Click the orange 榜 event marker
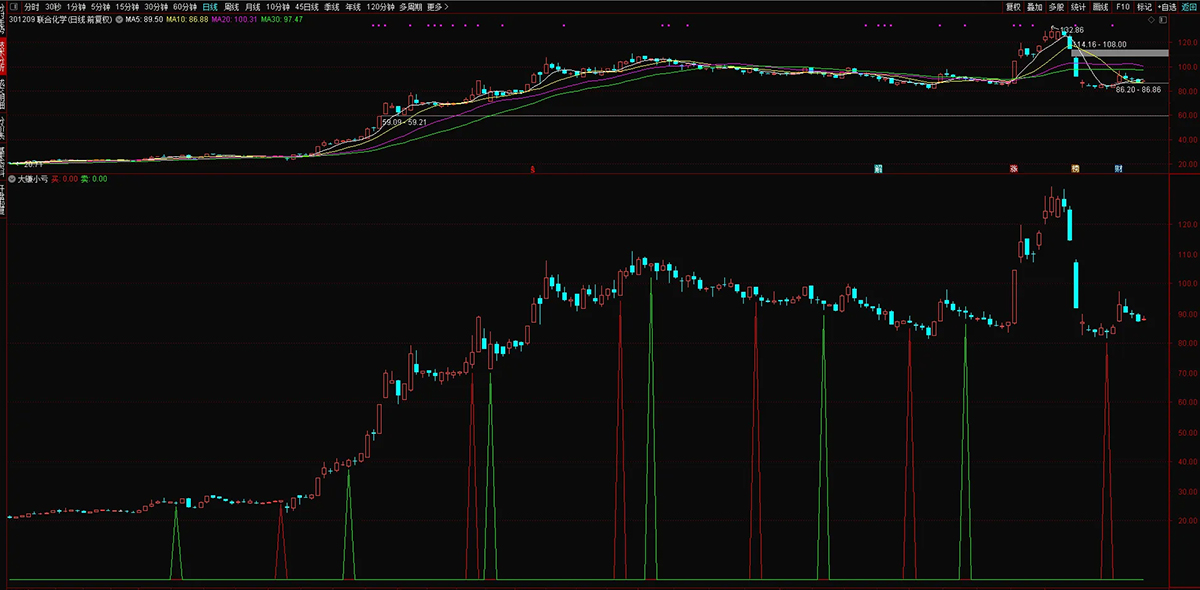Viewport: 1200px width, 590px height. coord(1076,168)
